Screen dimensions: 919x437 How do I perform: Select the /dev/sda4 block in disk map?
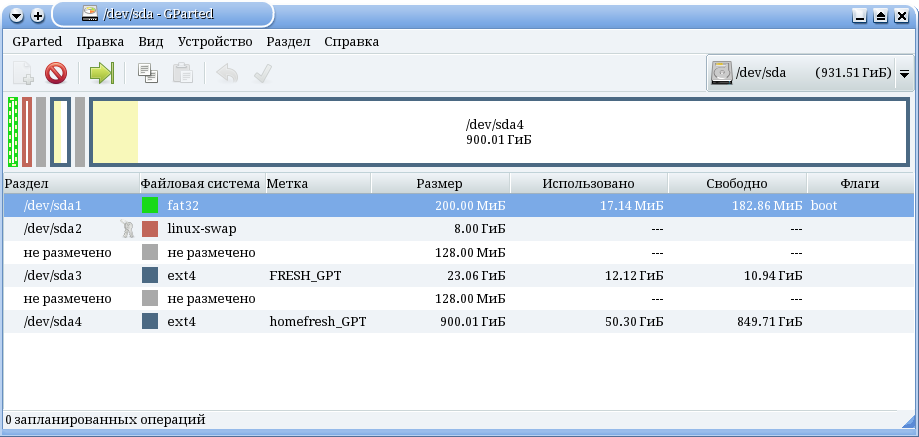coord(500,131)
